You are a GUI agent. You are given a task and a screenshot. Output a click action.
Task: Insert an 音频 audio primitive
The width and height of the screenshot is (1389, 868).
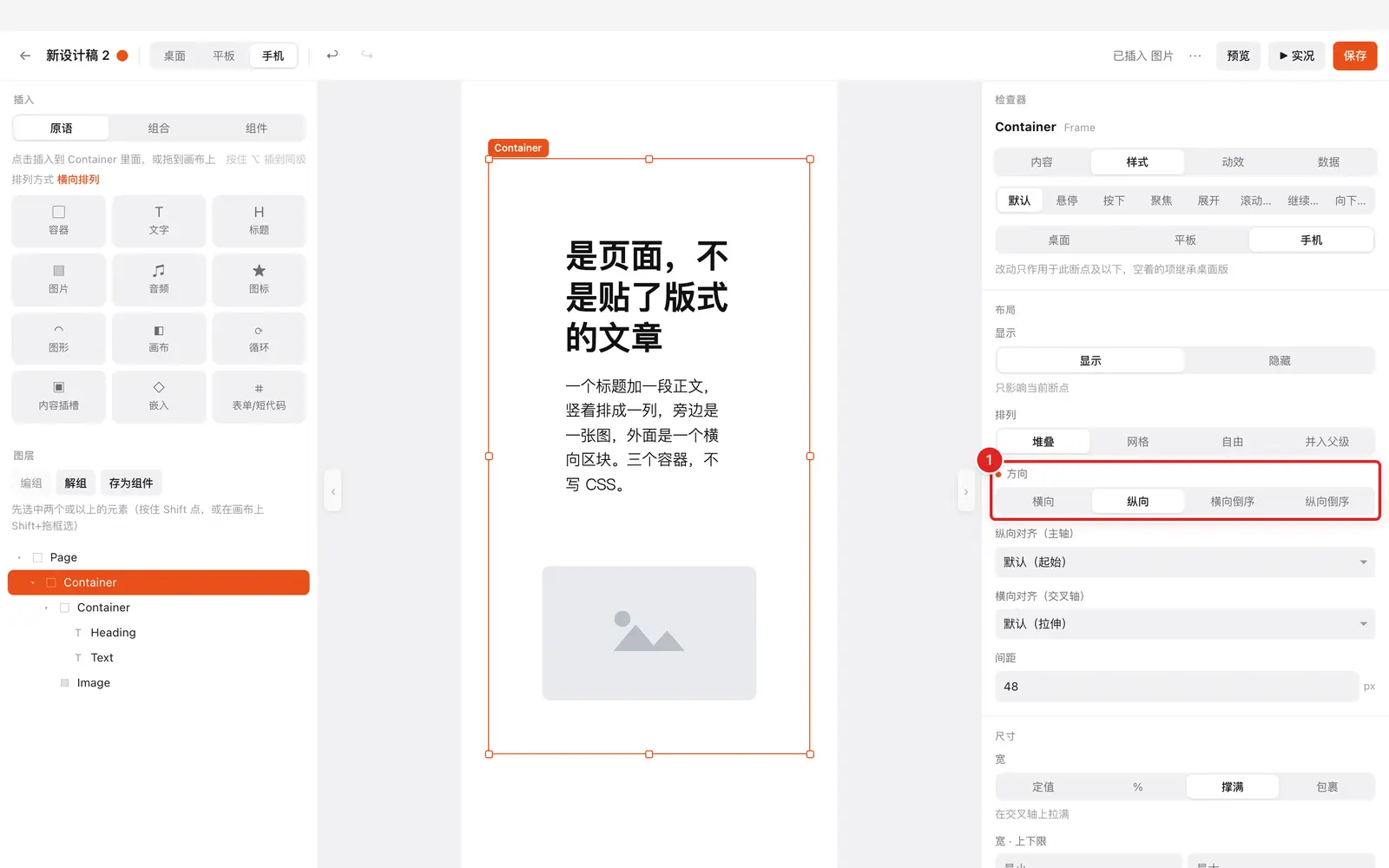pyautogui.click(x=159, y=279)
